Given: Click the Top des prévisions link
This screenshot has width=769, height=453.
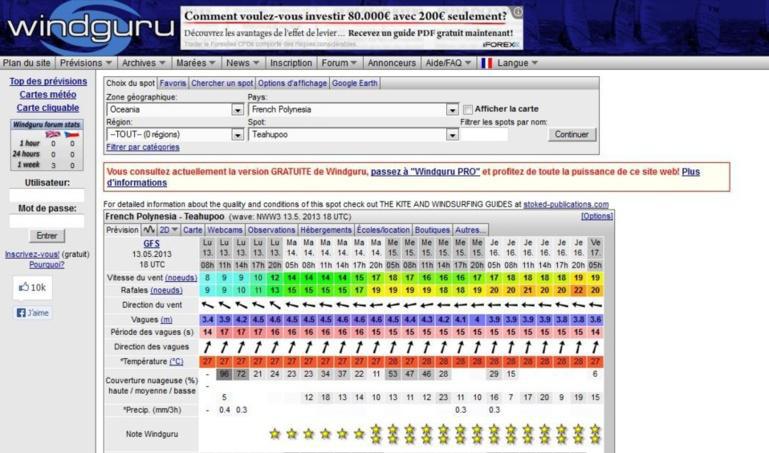Looking at the screenshot, I should [48, 81].
